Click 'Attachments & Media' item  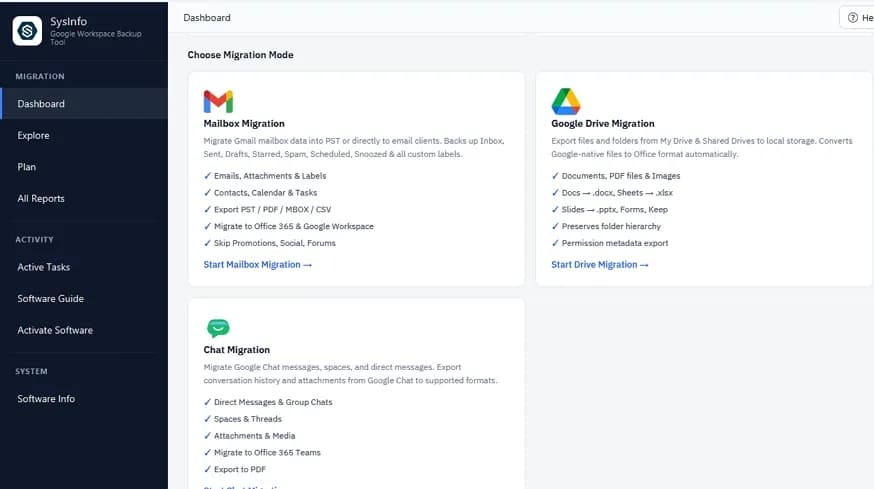pyautogui.click(x=249, y=435)
